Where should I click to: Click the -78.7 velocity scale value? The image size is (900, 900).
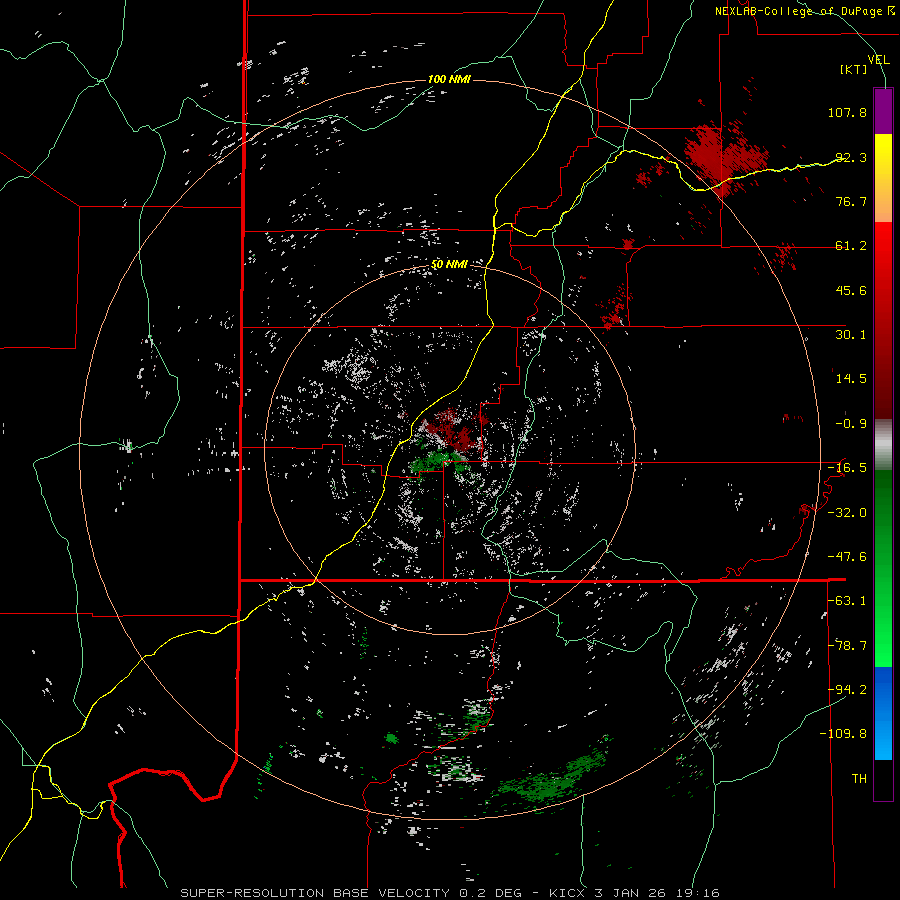coord(847,646)
